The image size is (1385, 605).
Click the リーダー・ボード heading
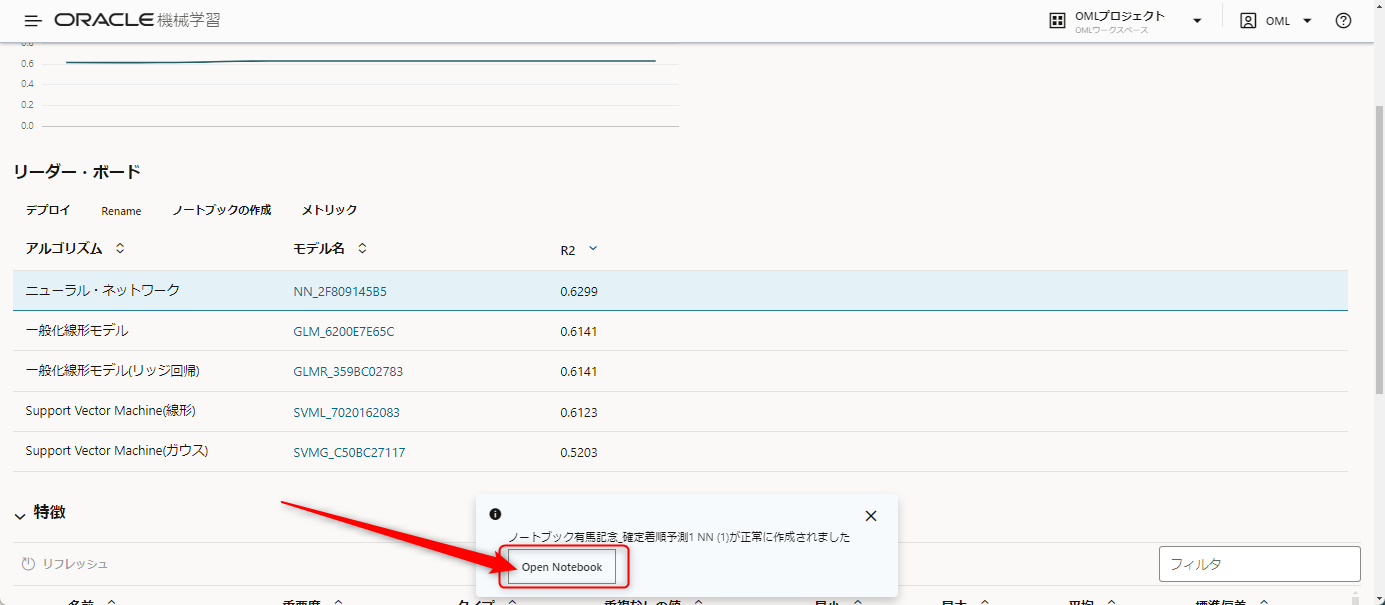tap(77, 172)
